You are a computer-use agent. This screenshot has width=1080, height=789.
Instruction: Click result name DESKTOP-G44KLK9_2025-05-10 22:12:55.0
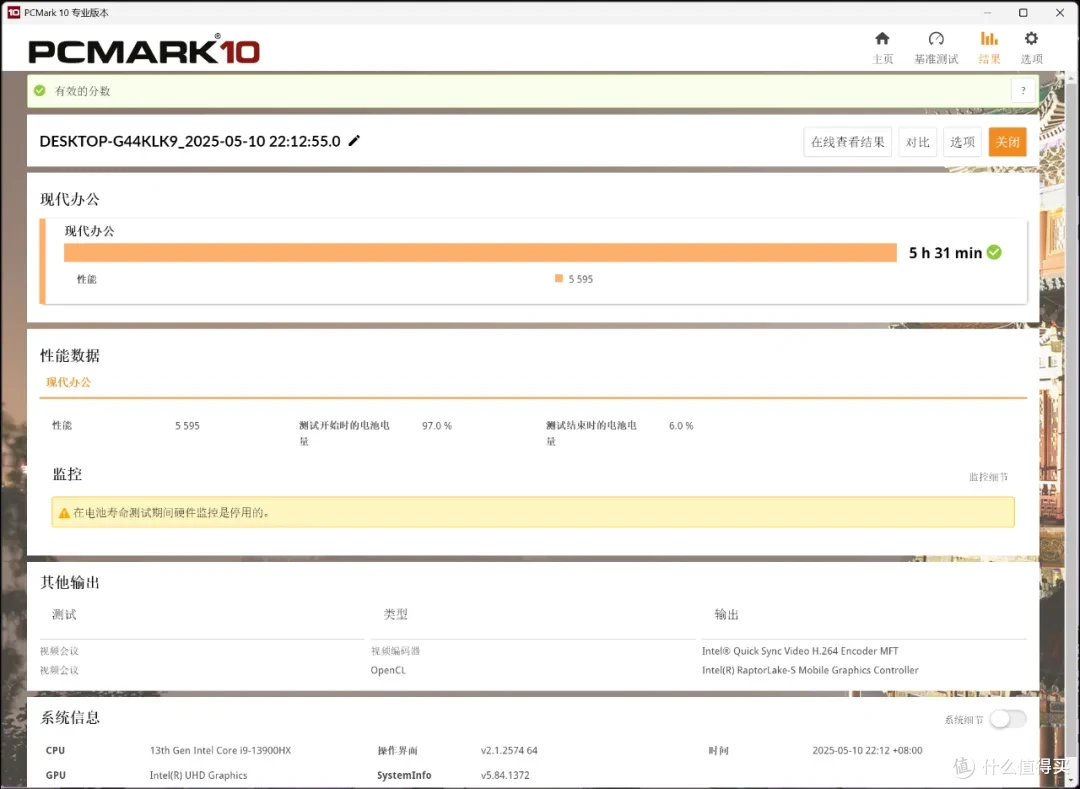[190, 141]
